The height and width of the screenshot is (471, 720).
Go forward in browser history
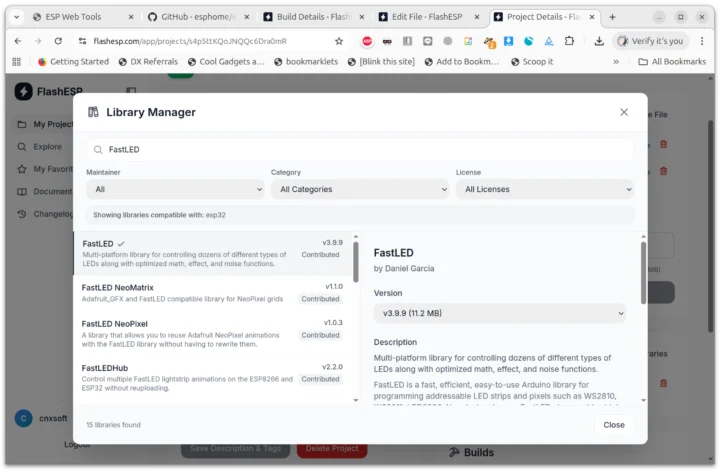(38, 41)
